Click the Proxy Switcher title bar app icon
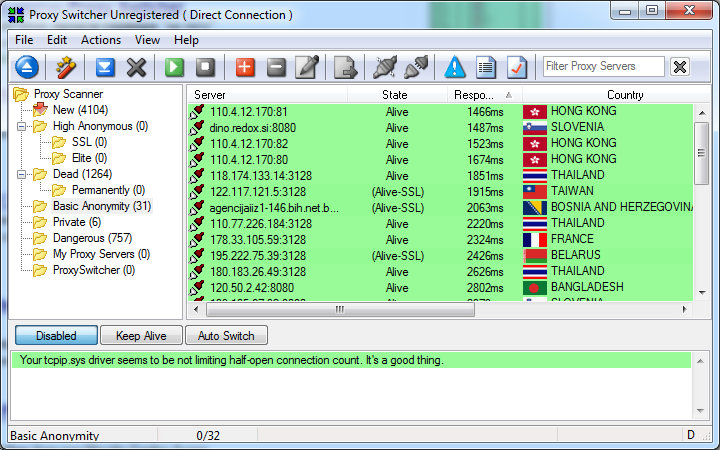The width and height of the screenshot is (720, 450). [16, 15]
